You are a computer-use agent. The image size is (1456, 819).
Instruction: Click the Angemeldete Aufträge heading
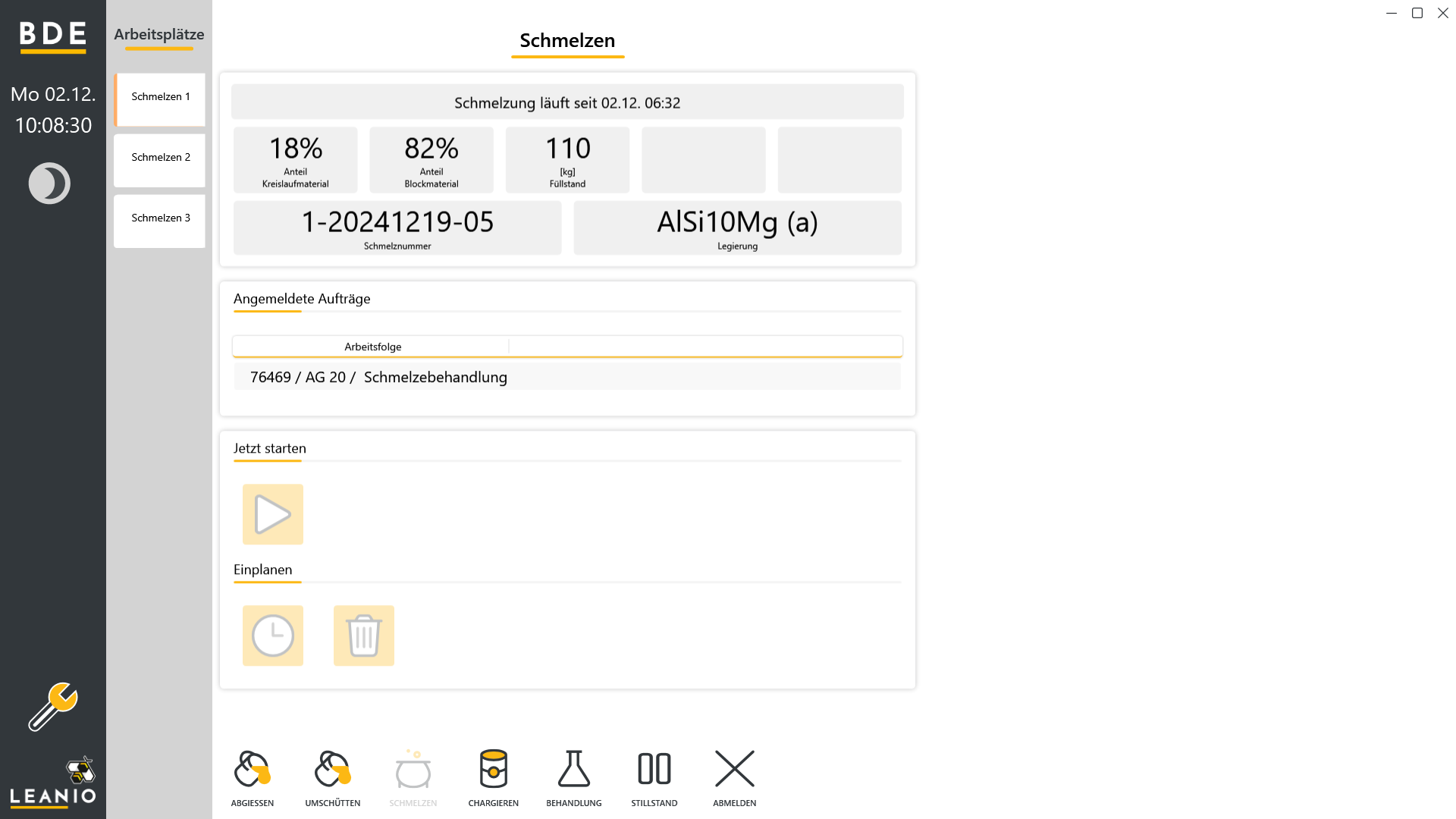pyautogui.click(x=302, y=299)
